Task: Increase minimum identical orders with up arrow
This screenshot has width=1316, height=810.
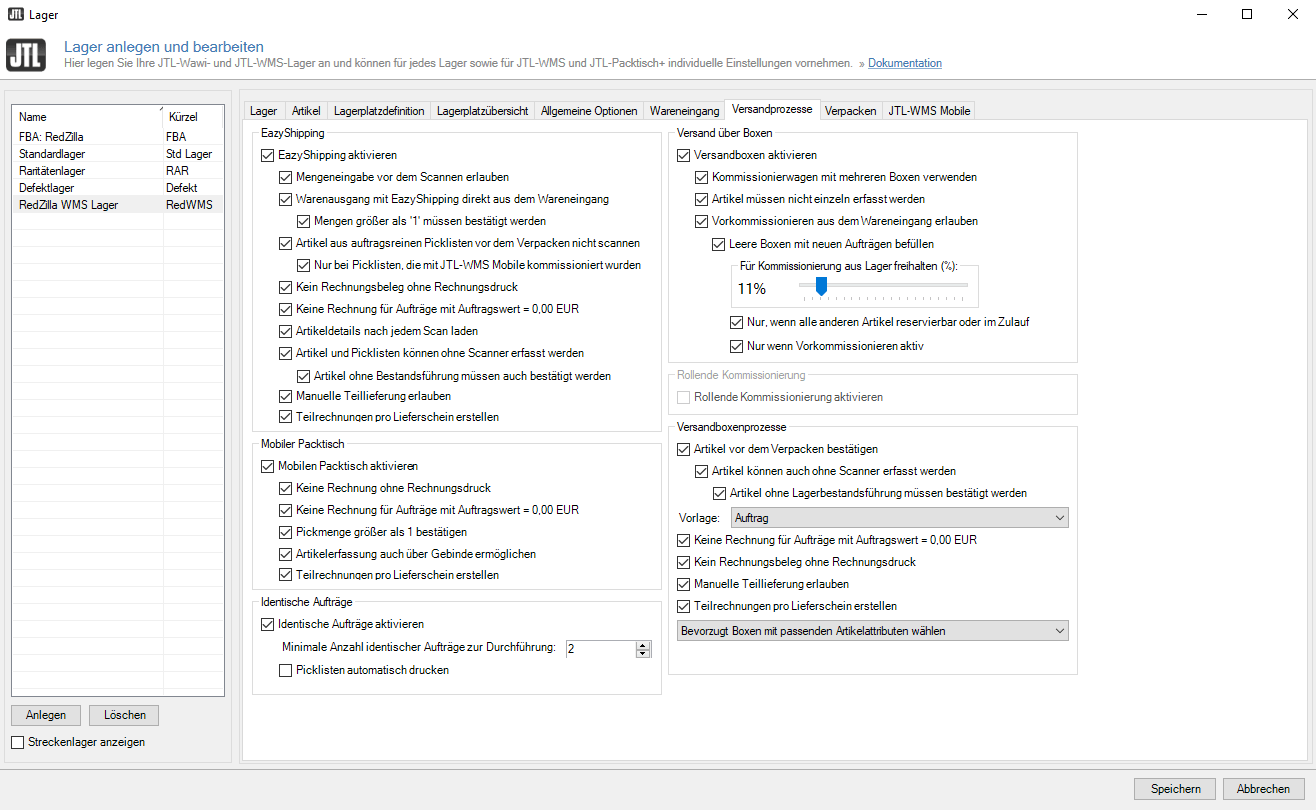Action: pyautogui.click(x=643, y=644)
